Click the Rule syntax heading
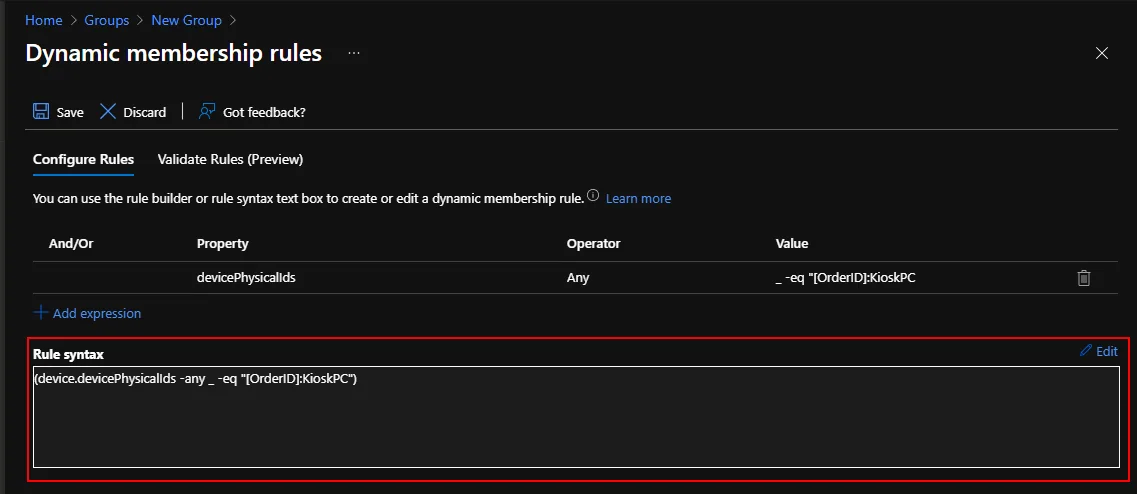The height and width of the screenshot is (494, 1137). click(x=68, y=355)
